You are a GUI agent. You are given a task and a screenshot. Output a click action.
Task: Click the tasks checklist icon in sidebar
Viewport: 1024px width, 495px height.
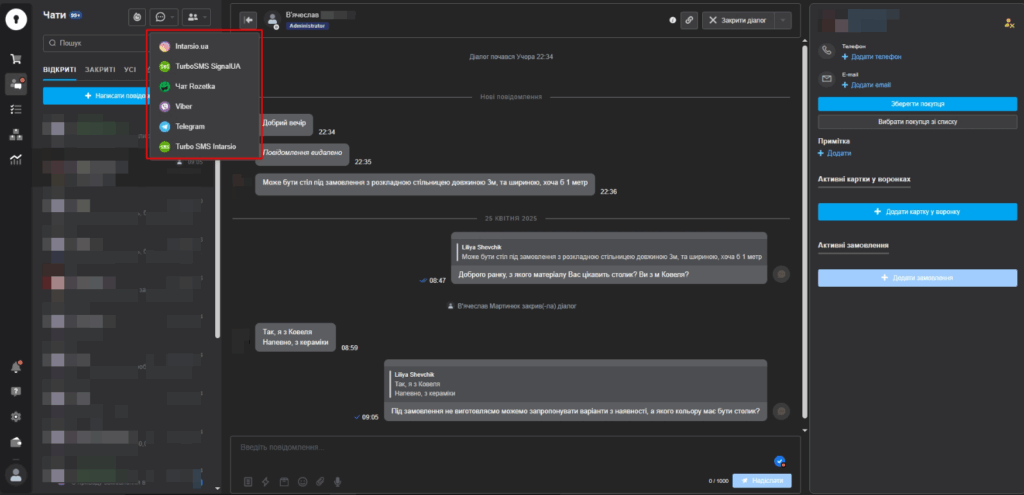pyautogui.click(x=15, y=109)
